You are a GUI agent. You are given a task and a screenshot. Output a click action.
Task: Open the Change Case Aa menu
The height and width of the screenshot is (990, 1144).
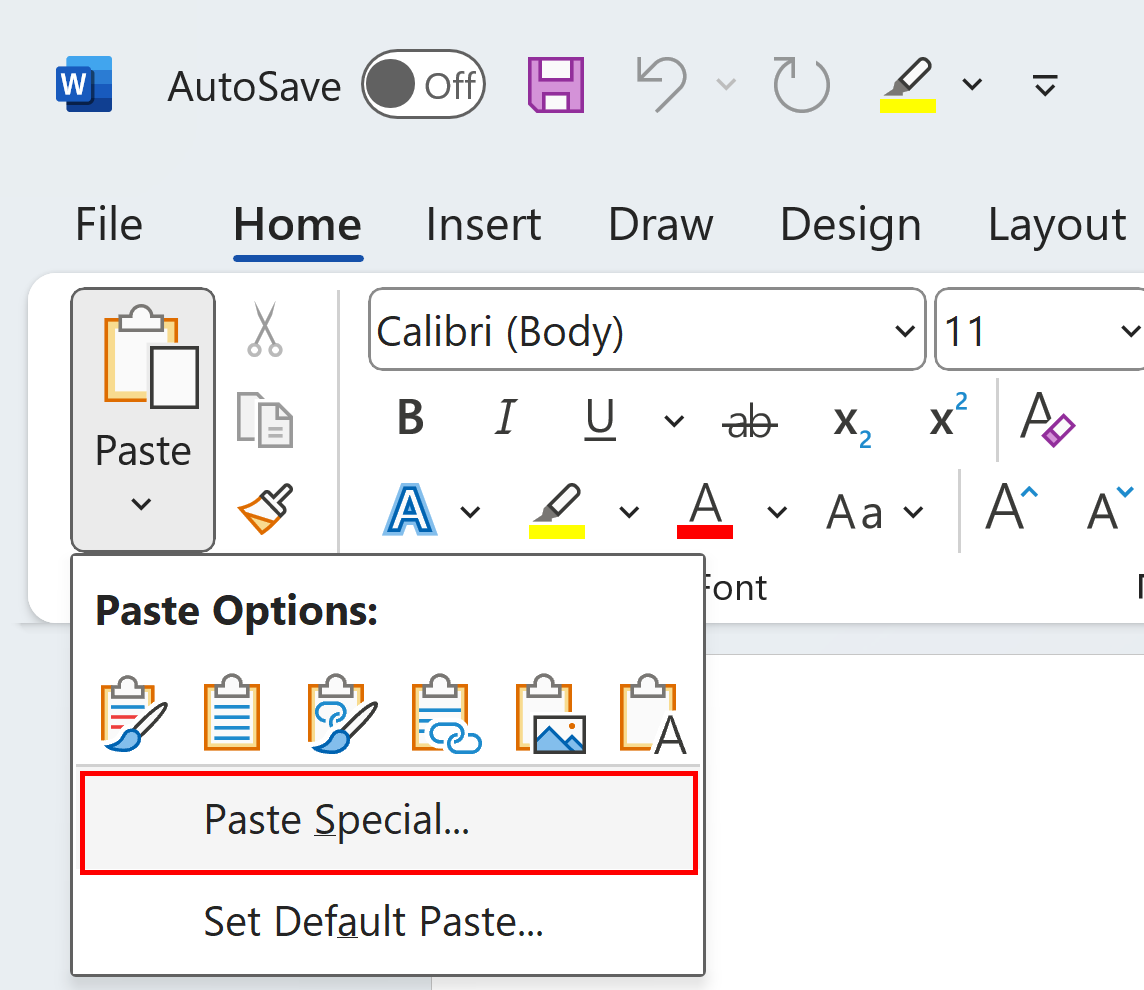[875, 512]
